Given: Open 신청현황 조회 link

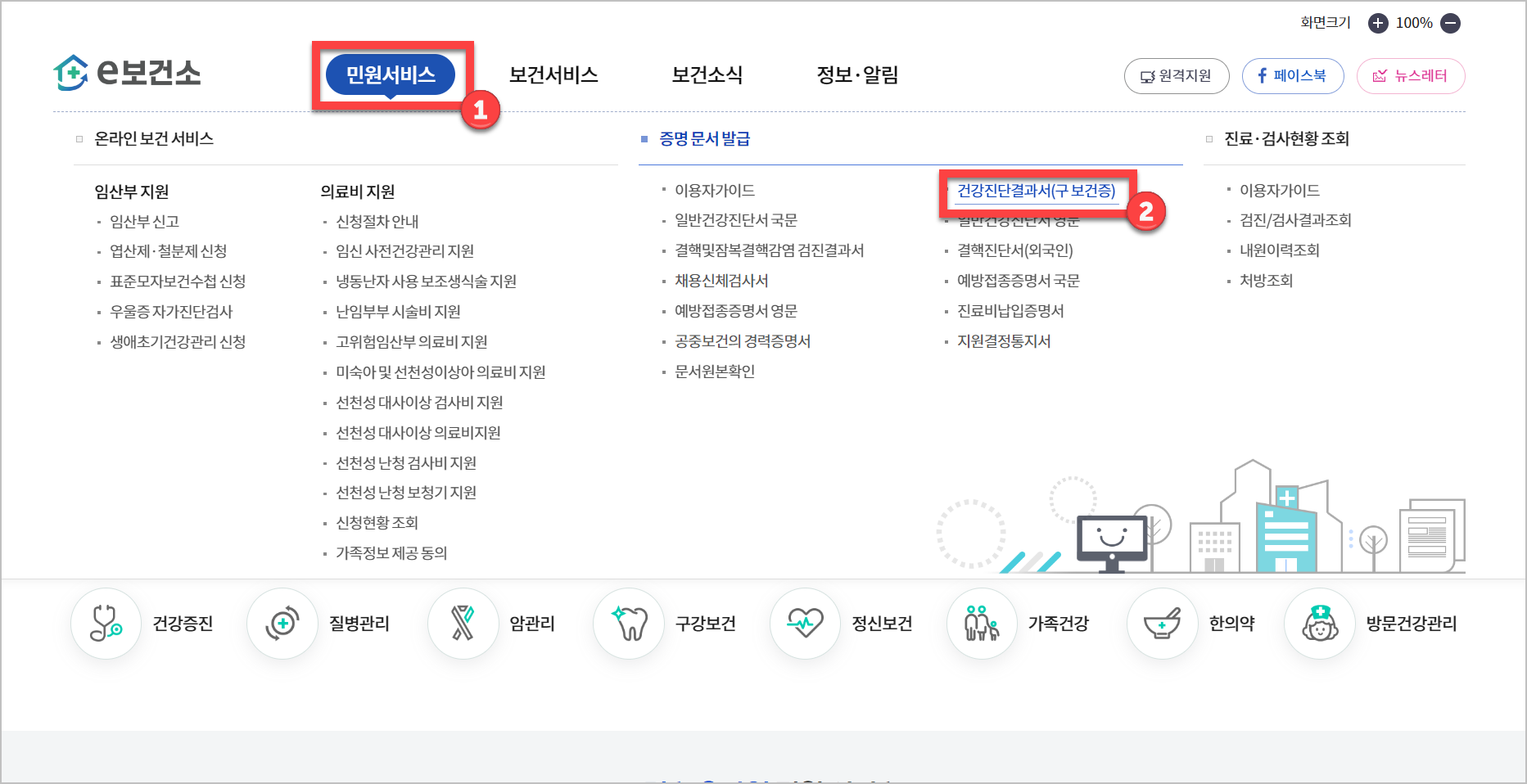Looking at the screenshot, I should (x=377, y=523).
